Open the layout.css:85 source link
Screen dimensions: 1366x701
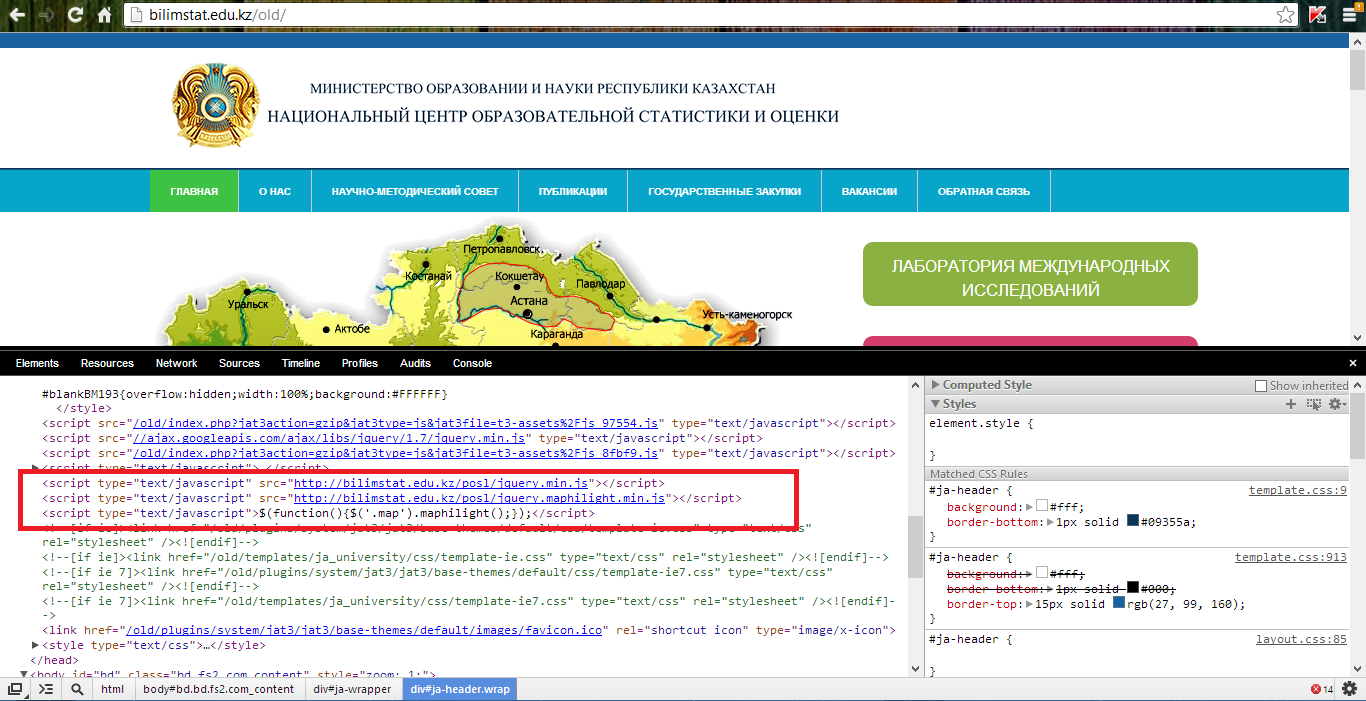pyautogui.click(x=1302, y=639)
